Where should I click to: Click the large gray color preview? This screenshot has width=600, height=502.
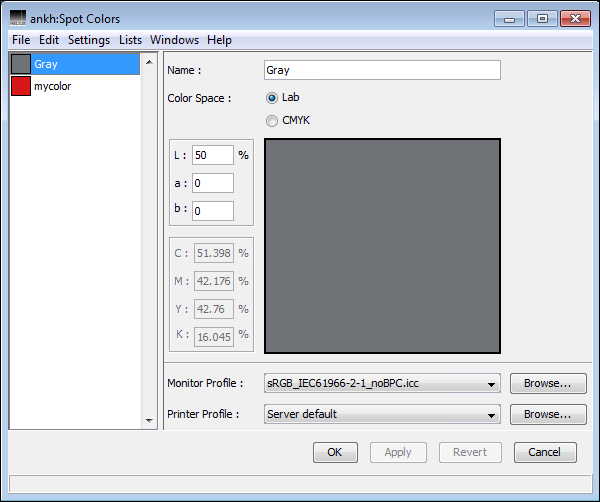tap(382, 246)
